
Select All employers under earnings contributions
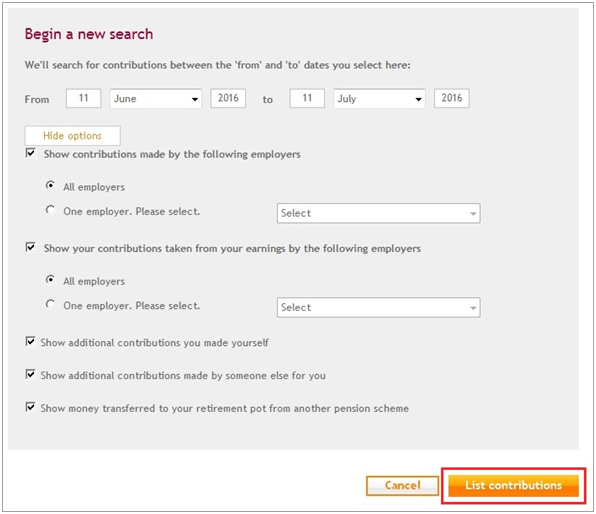[50, 280]
